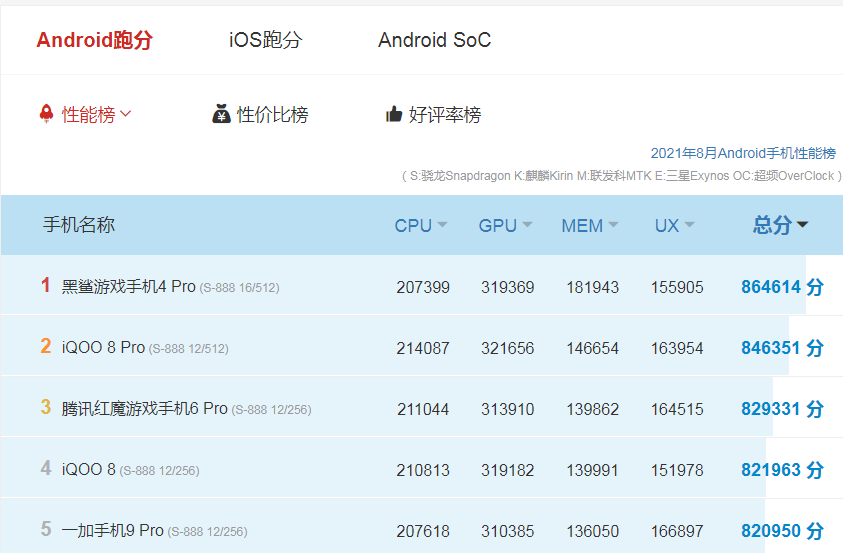
Task: Open the iQOO 8 Pro entry
Action: 145,347
